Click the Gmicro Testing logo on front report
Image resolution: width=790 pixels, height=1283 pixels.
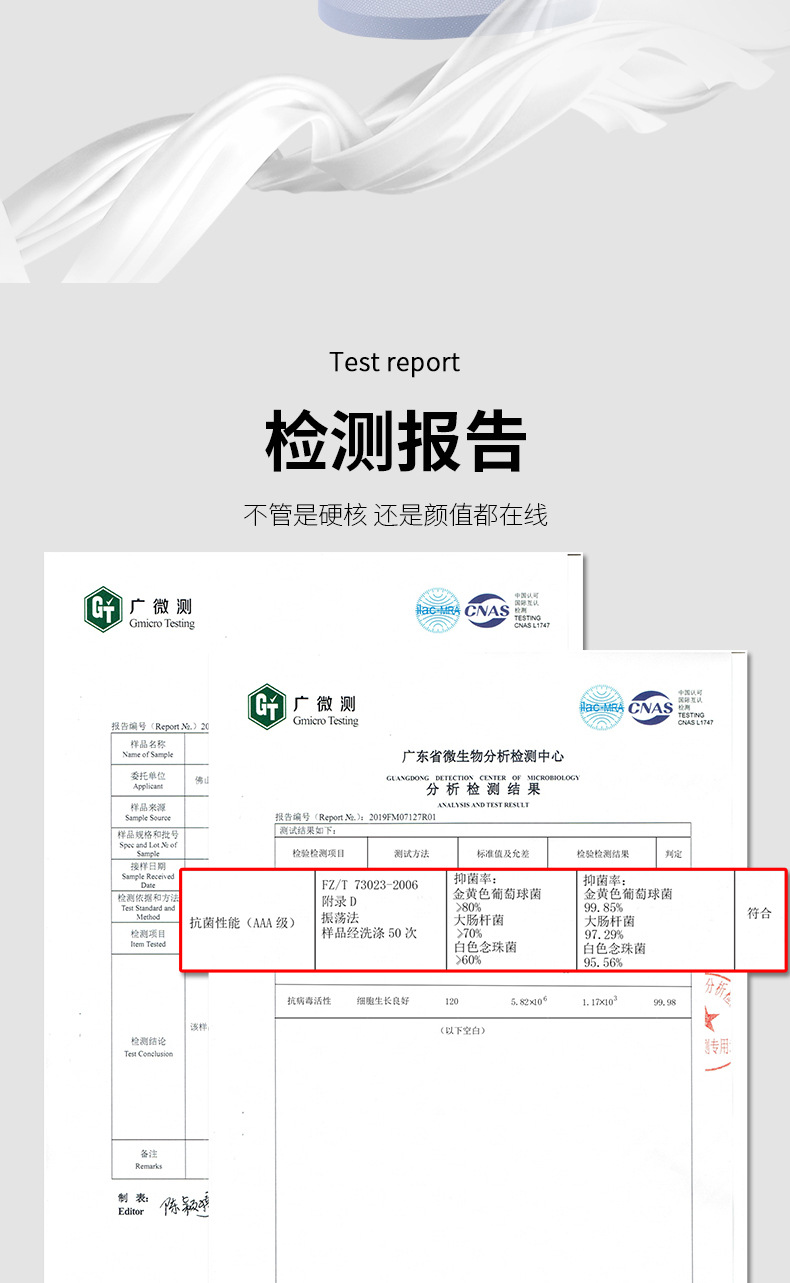click(x=303, y=707)
